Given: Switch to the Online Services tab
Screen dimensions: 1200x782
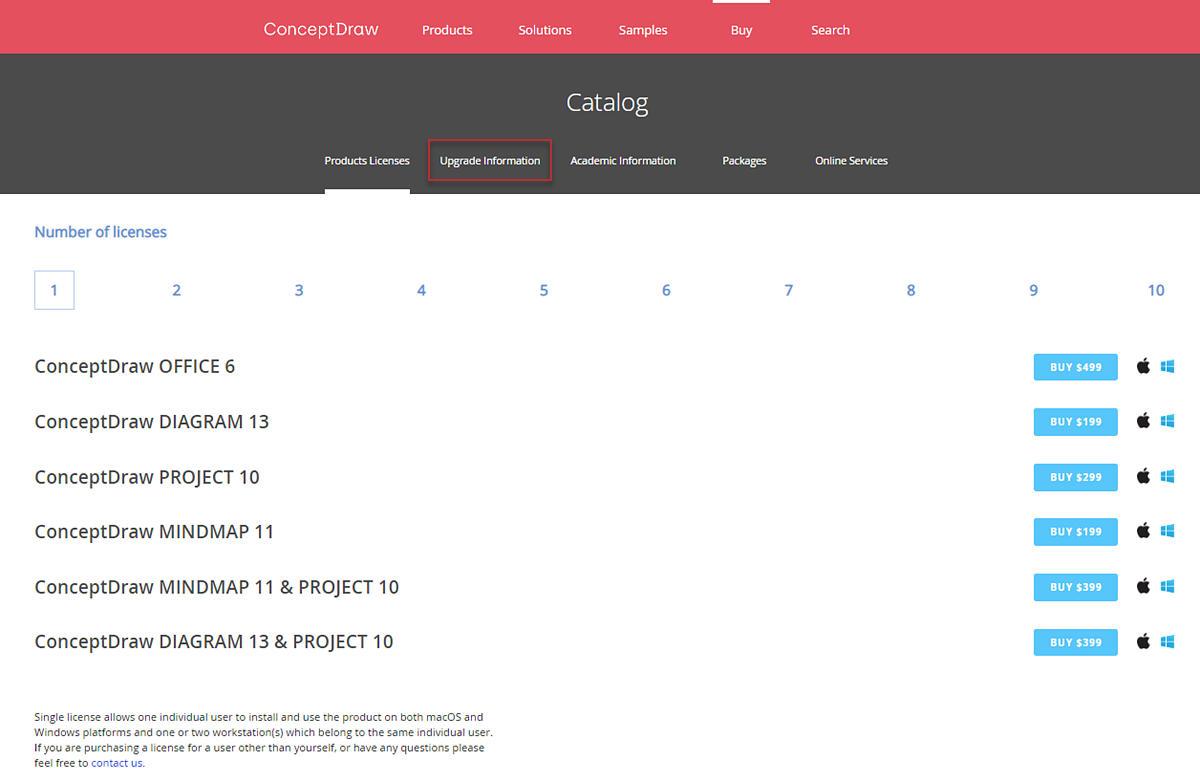Looking at the screenshot, I should (x=851, y=161).
